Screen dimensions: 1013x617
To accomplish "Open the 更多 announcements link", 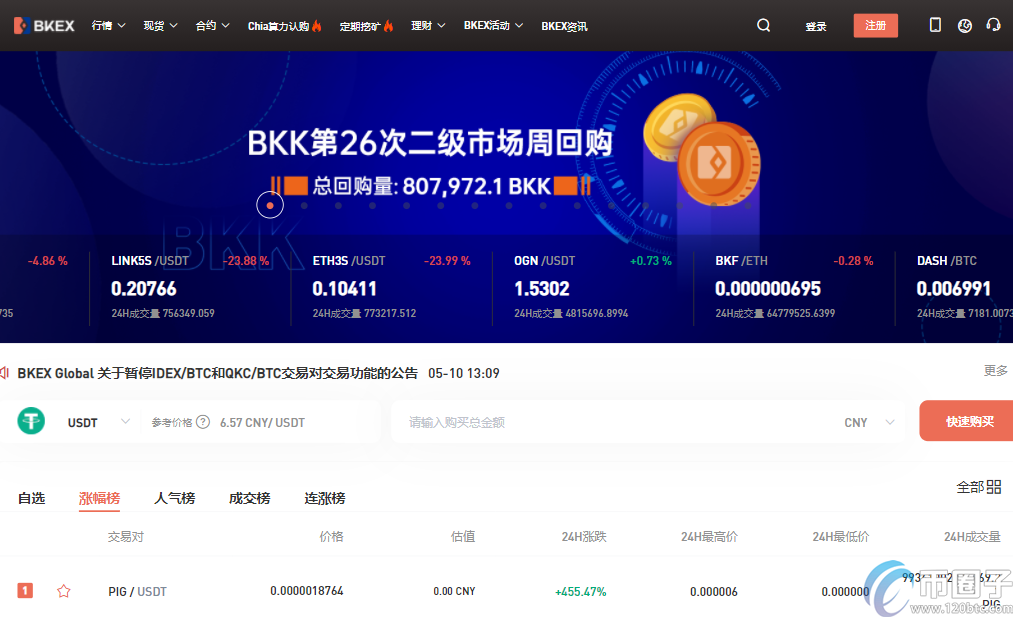I will (x=995, y=371).
